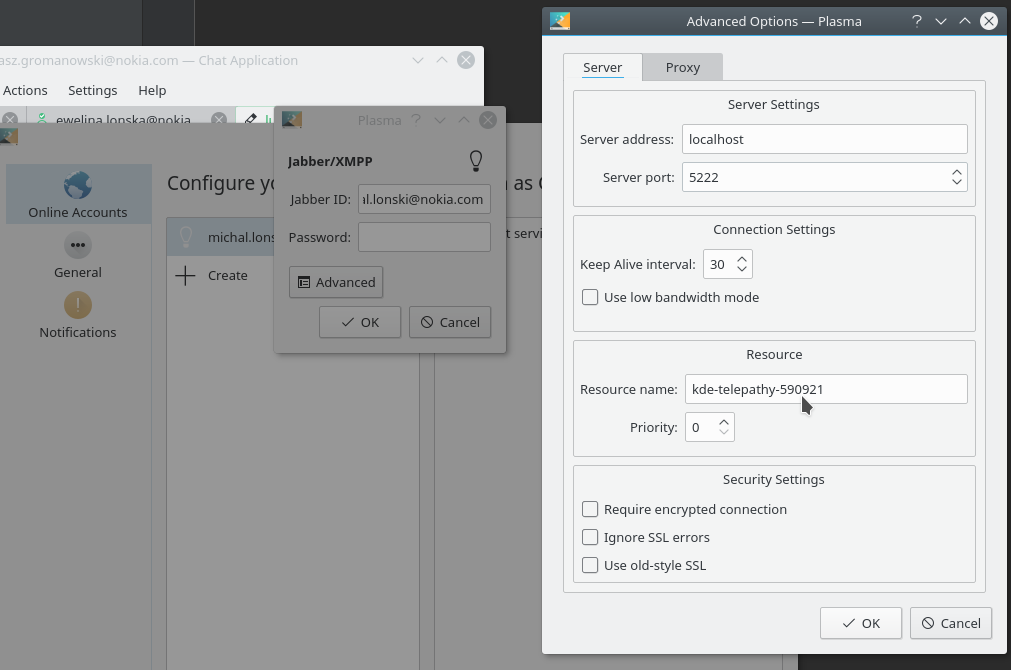Click Cancel in the Jabber/XMPP dialog

(x=450, y=322)
